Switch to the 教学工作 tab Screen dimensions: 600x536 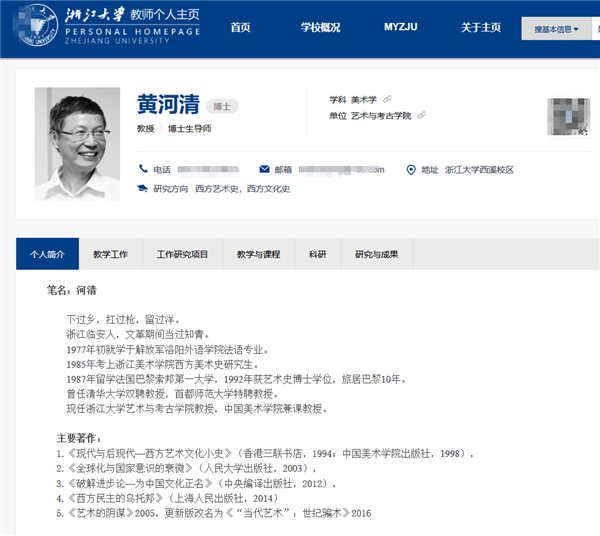(x=111, y=254)
